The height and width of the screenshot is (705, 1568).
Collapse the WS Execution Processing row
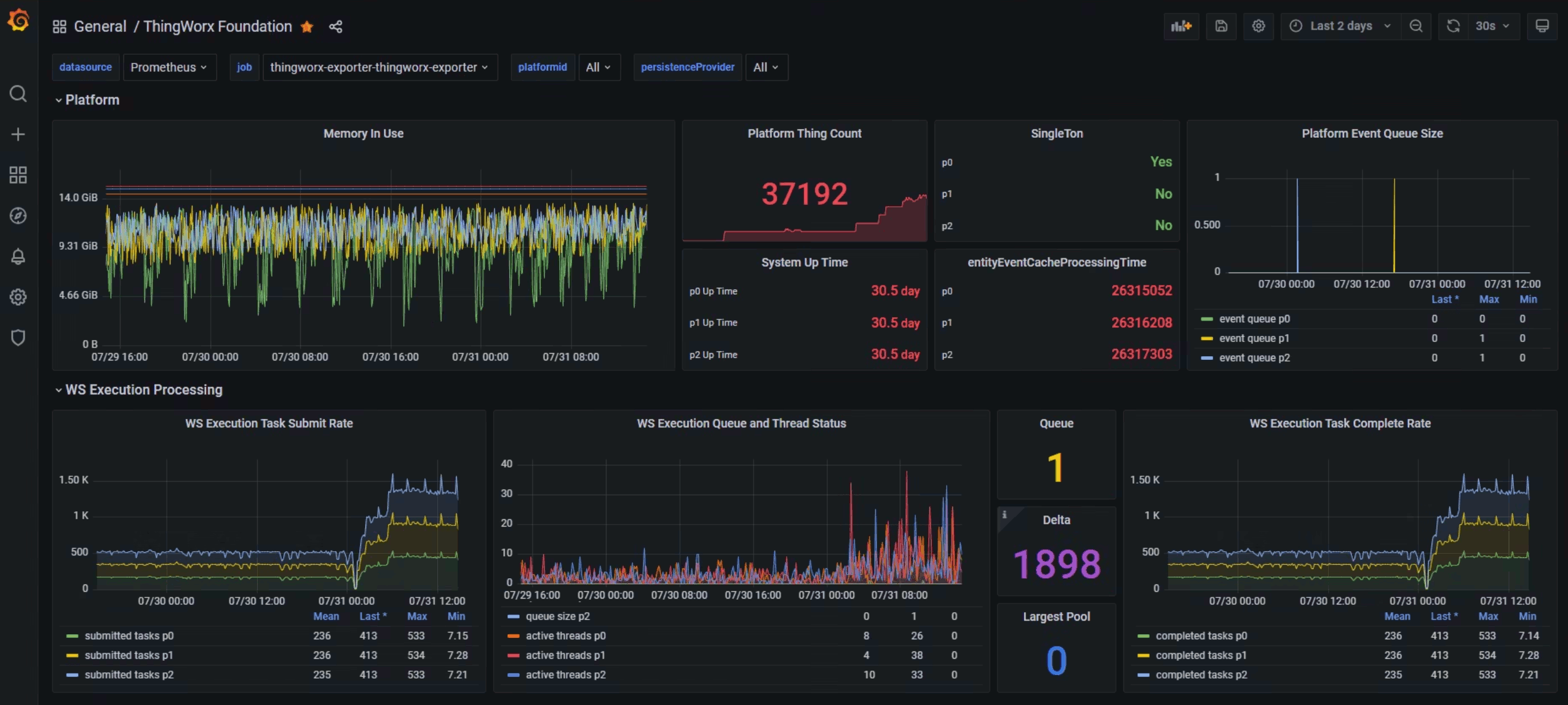[x=143, y=390]
